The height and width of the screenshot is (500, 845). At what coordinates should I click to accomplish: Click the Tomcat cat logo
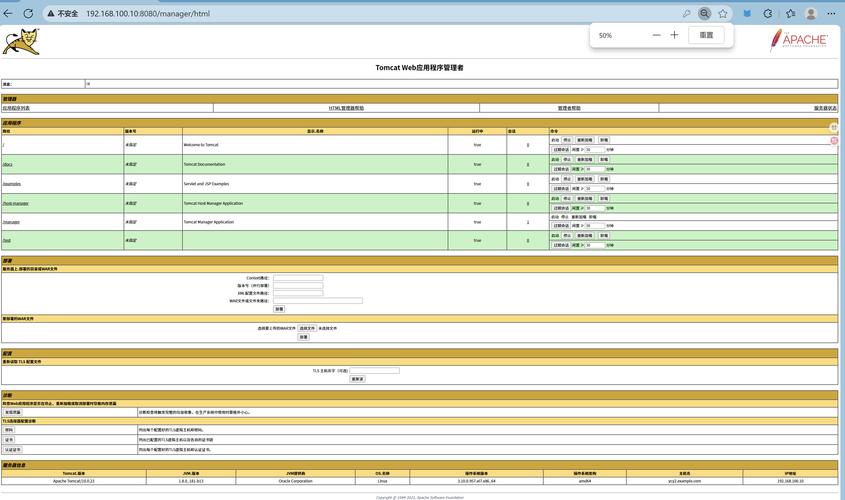pyautogui.click(x=21, y=42)
